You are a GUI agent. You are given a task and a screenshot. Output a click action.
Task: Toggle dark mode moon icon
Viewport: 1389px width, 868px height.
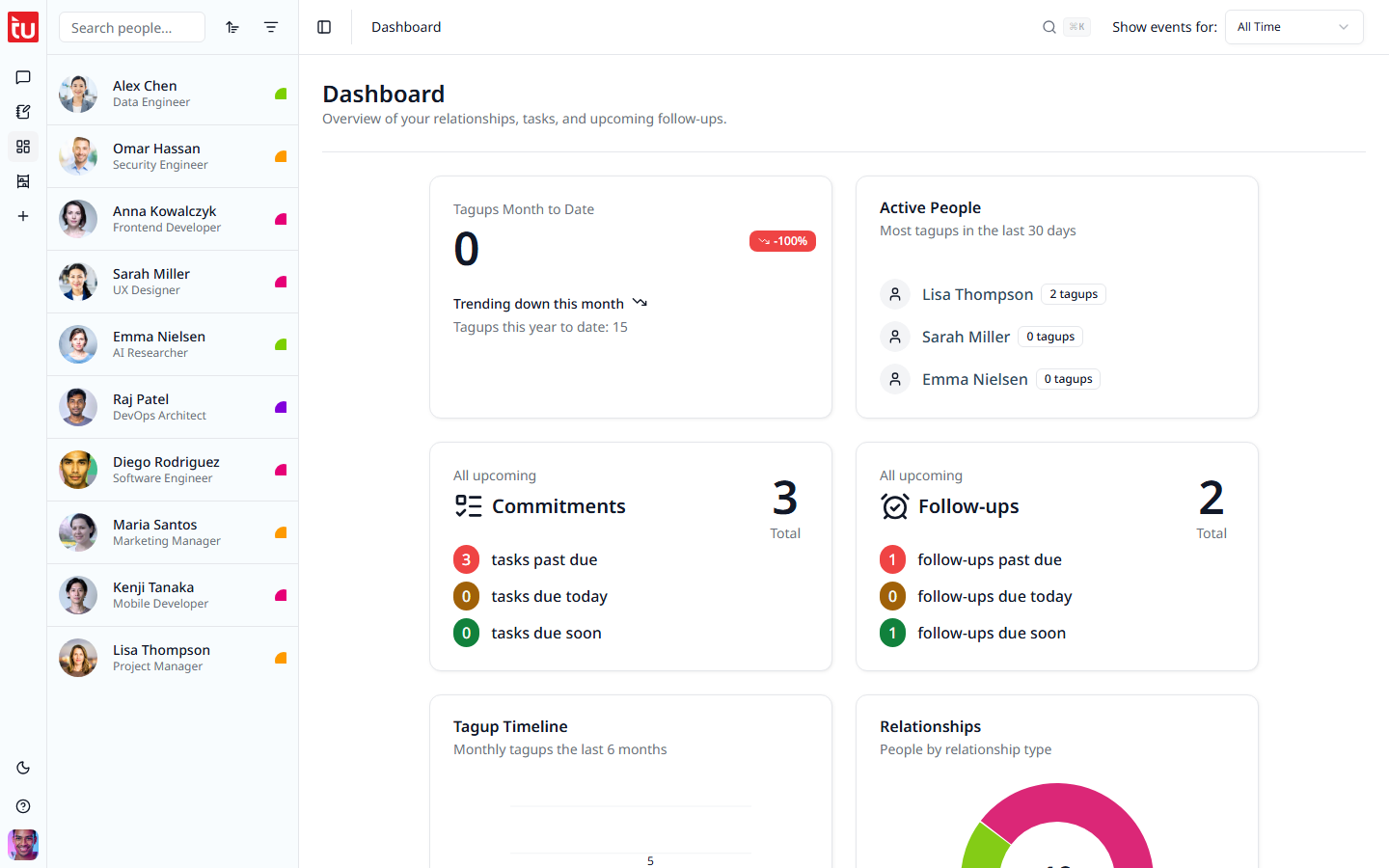pos(23,768)
